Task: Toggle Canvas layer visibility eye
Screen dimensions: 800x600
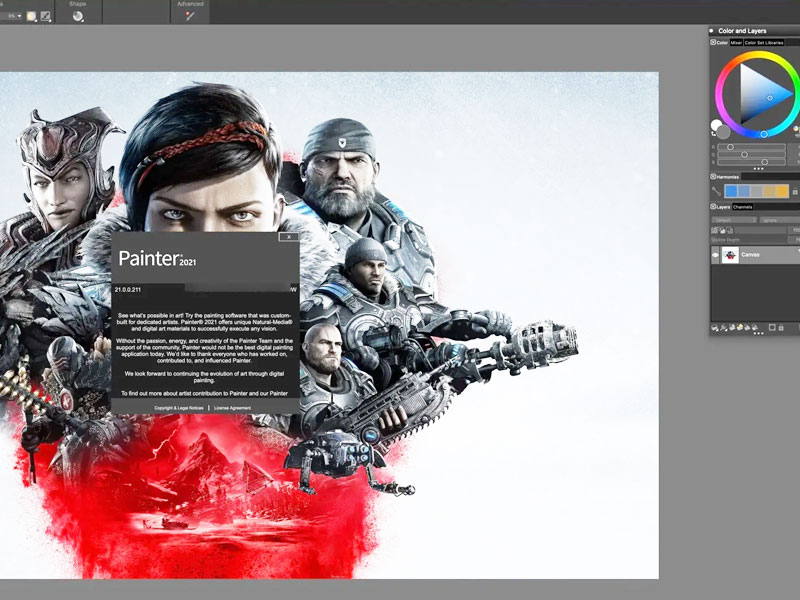Action: (715, 255)
